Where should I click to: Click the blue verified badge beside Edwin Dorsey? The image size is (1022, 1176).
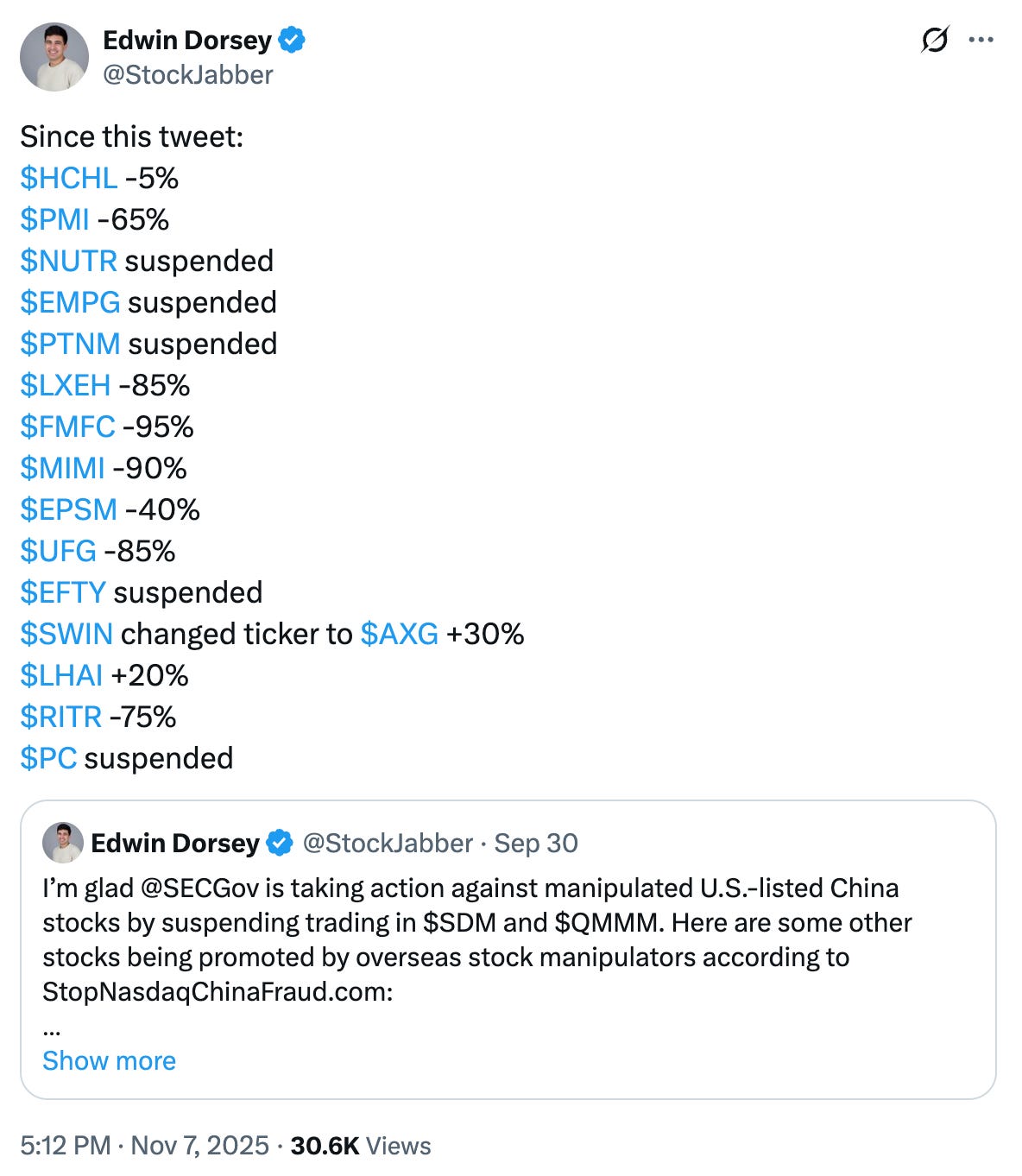pyautogui.click(x=292, y=40)
